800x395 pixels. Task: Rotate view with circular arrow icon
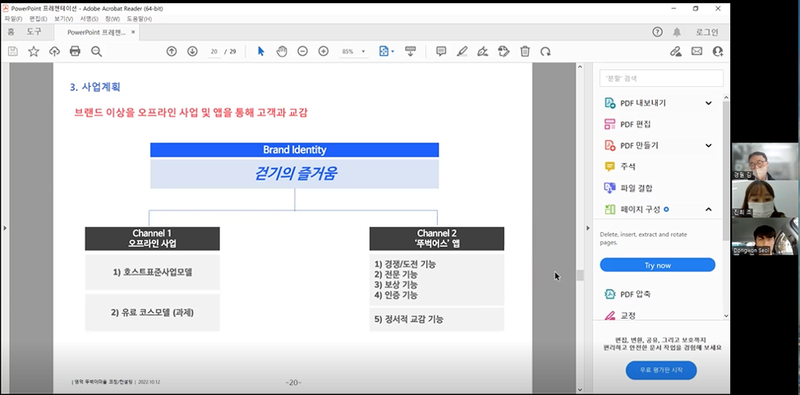point(545,51)
